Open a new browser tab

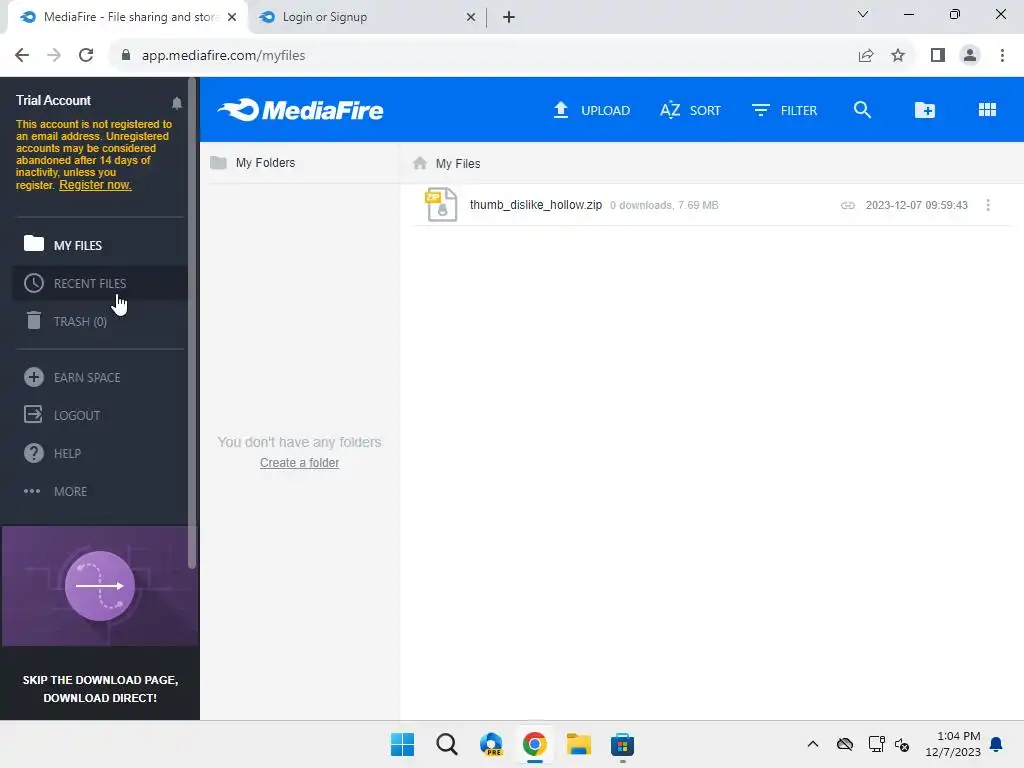(509, 17)
